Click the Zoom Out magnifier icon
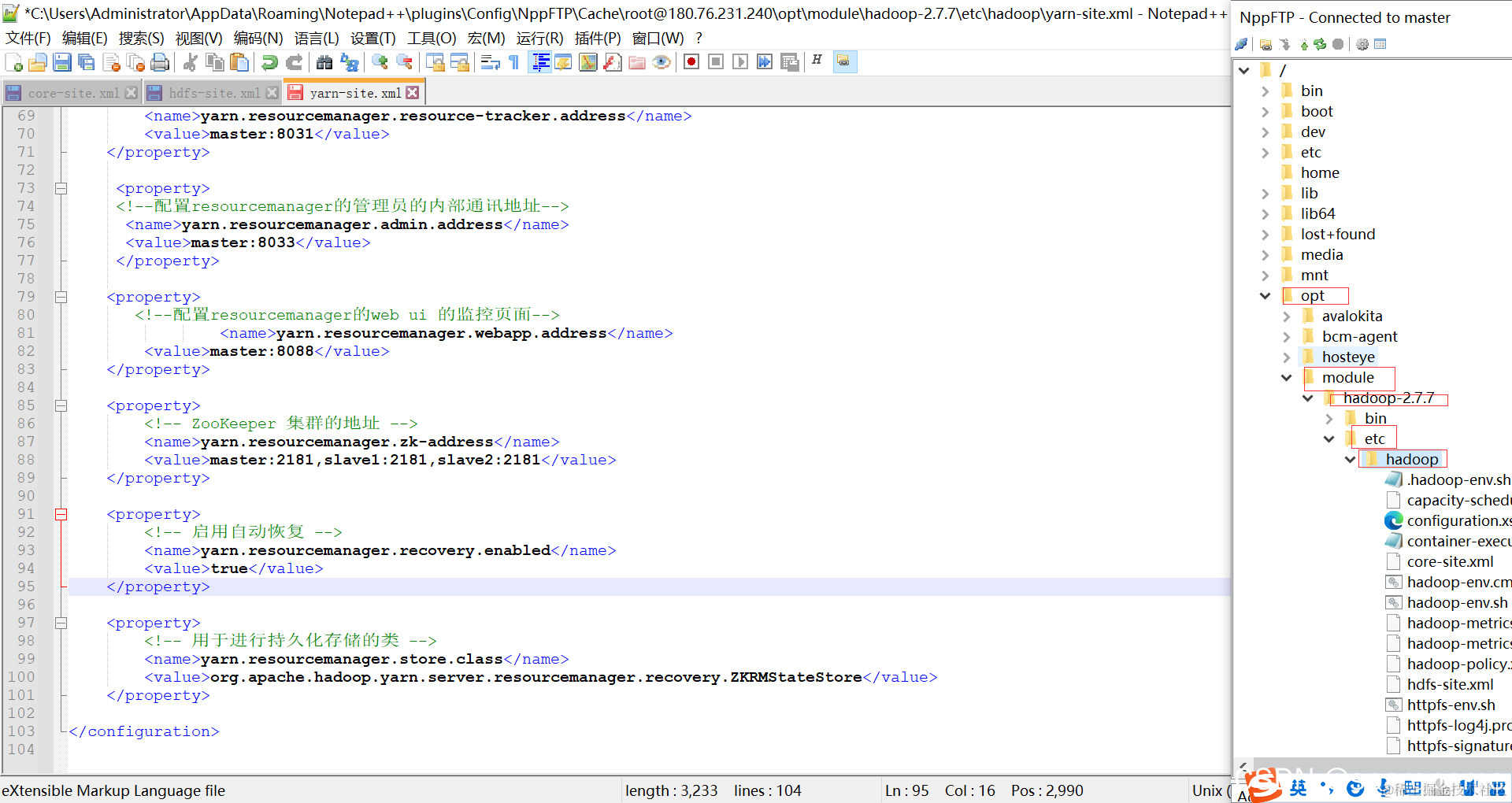Screen dimensions: 1512x803 (x=404, y=62)
